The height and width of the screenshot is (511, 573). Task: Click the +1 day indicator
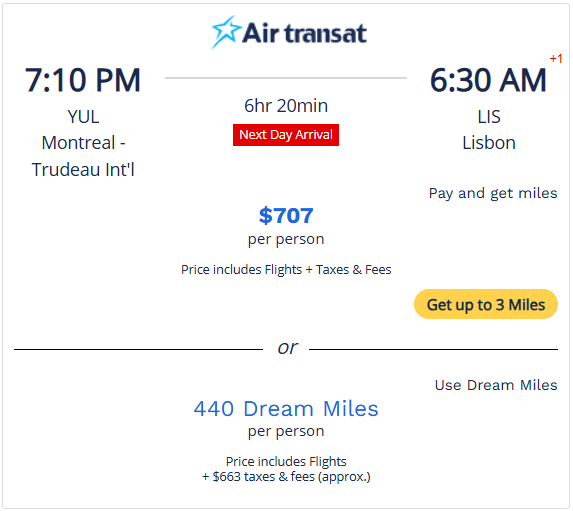pos(556,58)
